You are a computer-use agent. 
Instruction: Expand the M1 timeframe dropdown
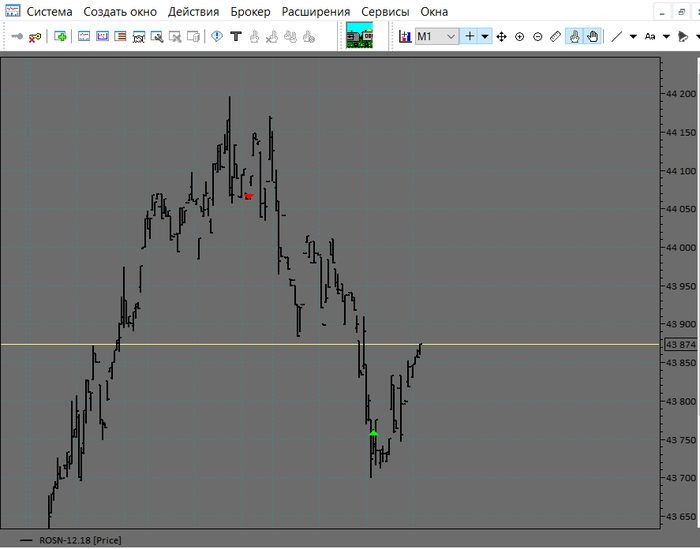pos(451,36)
